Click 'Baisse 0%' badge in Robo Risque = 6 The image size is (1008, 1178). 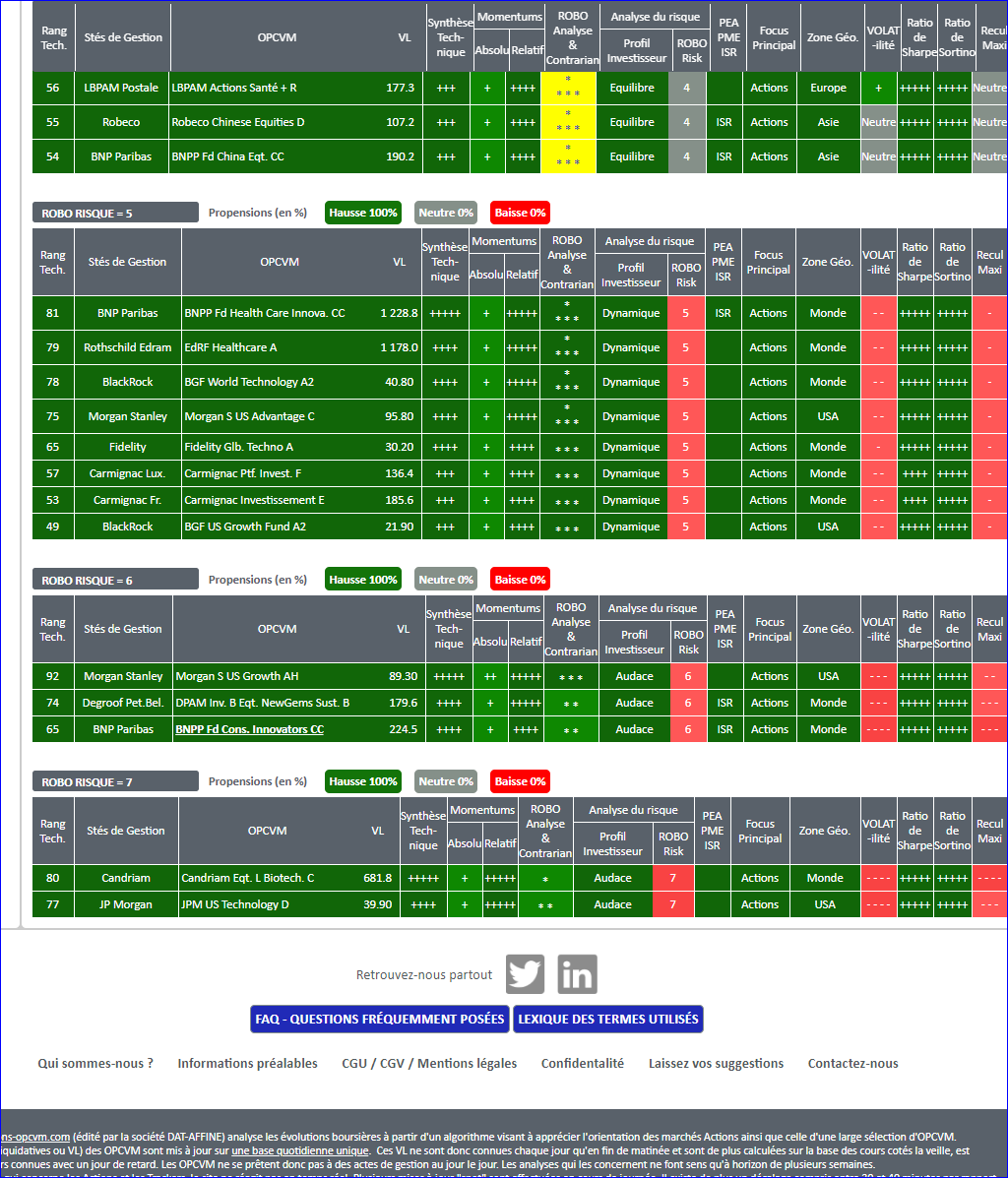520,580
